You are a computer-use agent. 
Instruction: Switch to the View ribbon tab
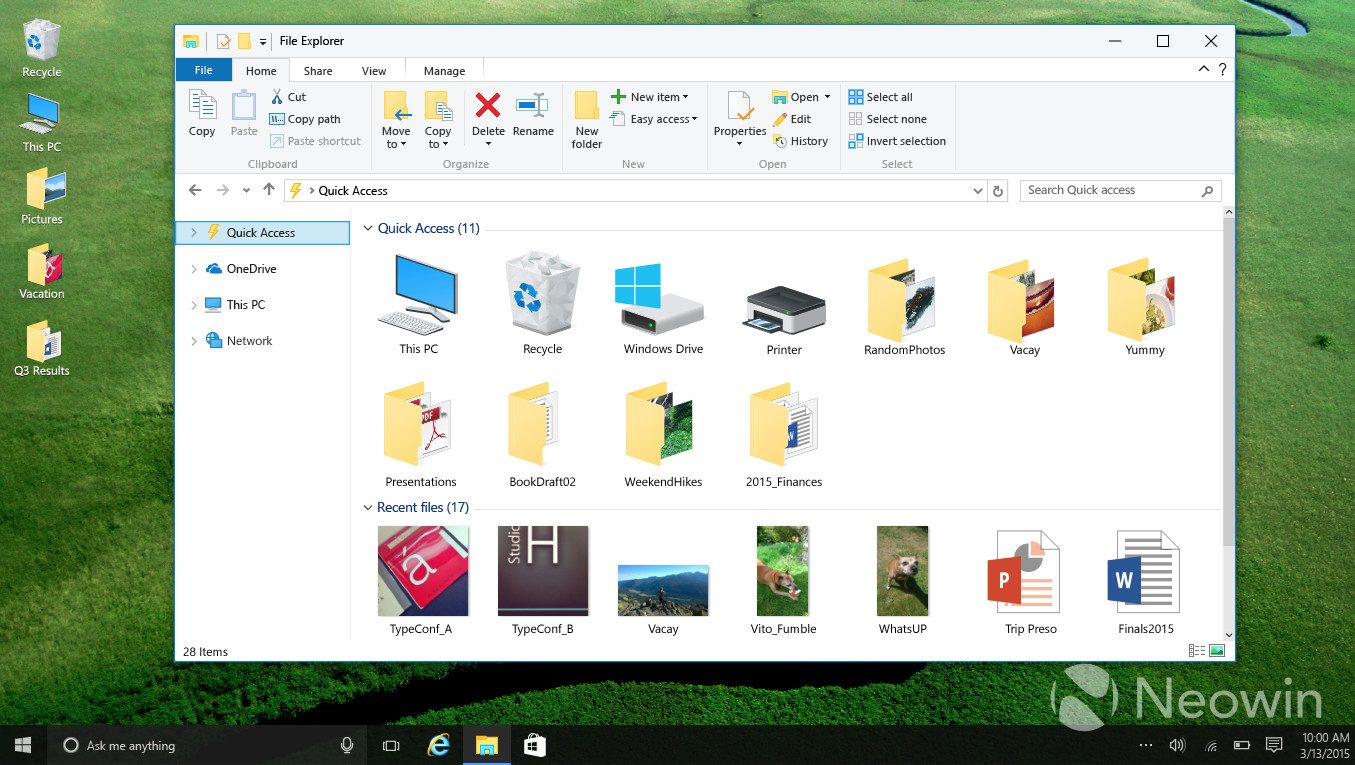tap(374, 71)
